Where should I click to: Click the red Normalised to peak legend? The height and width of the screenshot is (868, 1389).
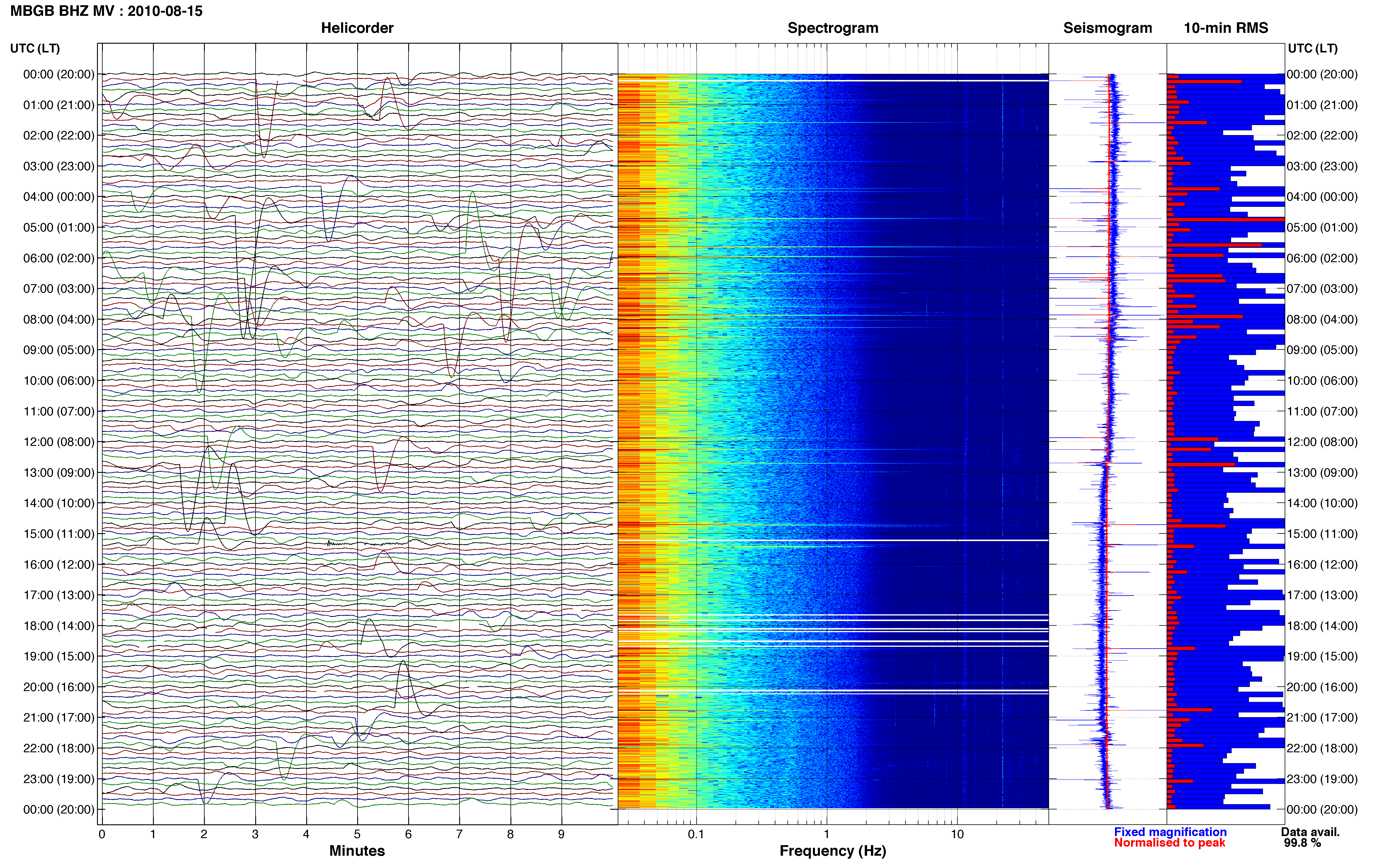point(1170,843)
